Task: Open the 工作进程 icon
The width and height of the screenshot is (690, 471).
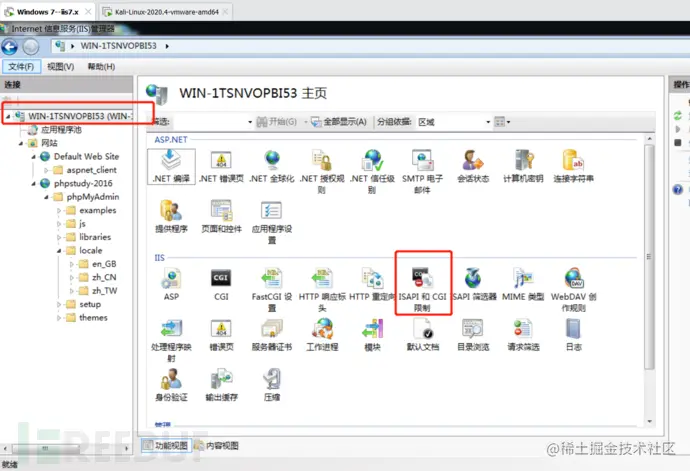Action: click(322, 335)
